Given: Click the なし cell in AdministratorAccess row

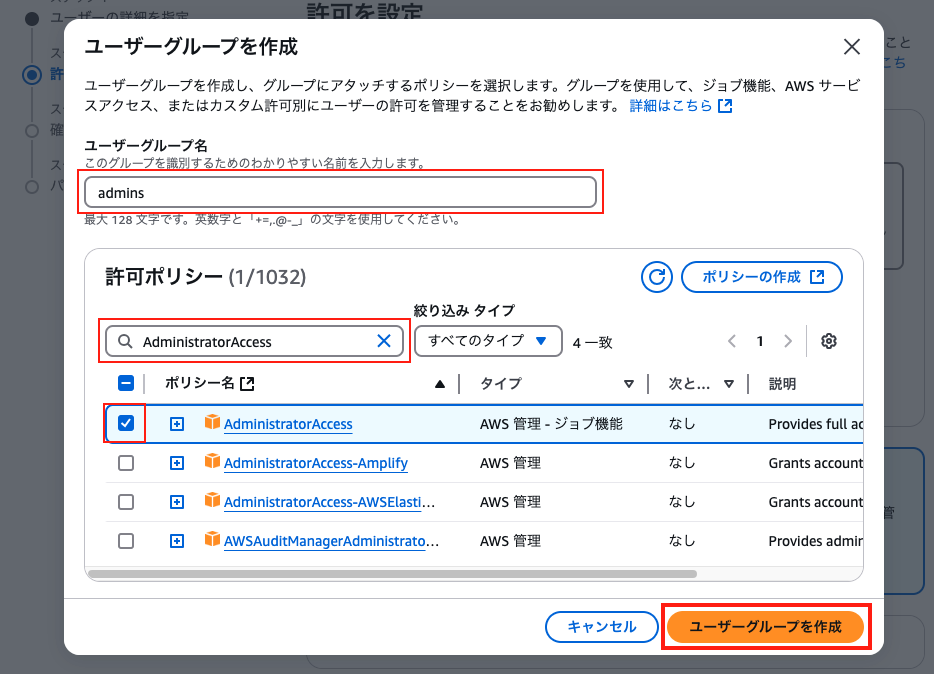Looking at the screenshot, I should pyautogui.click(x=681, y=424).
